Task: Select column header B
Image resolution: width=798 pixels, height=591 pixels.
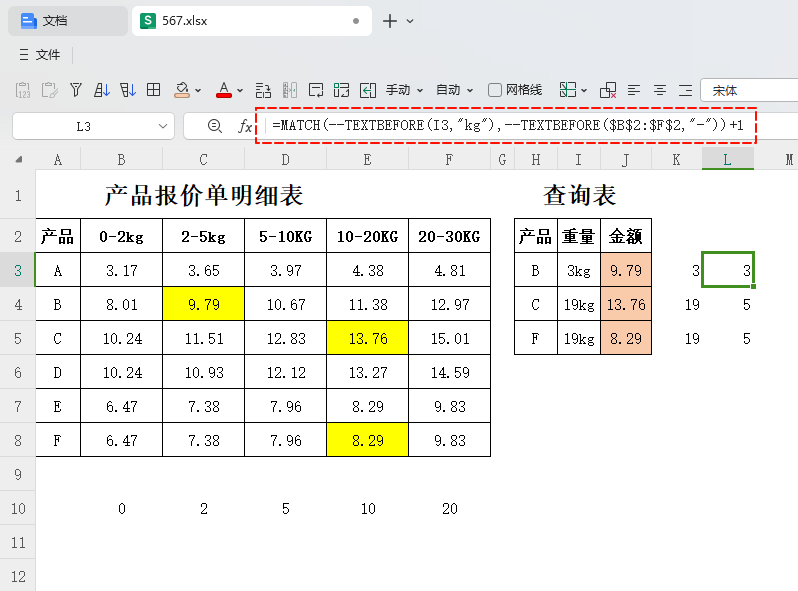Action: click(121, 159)
